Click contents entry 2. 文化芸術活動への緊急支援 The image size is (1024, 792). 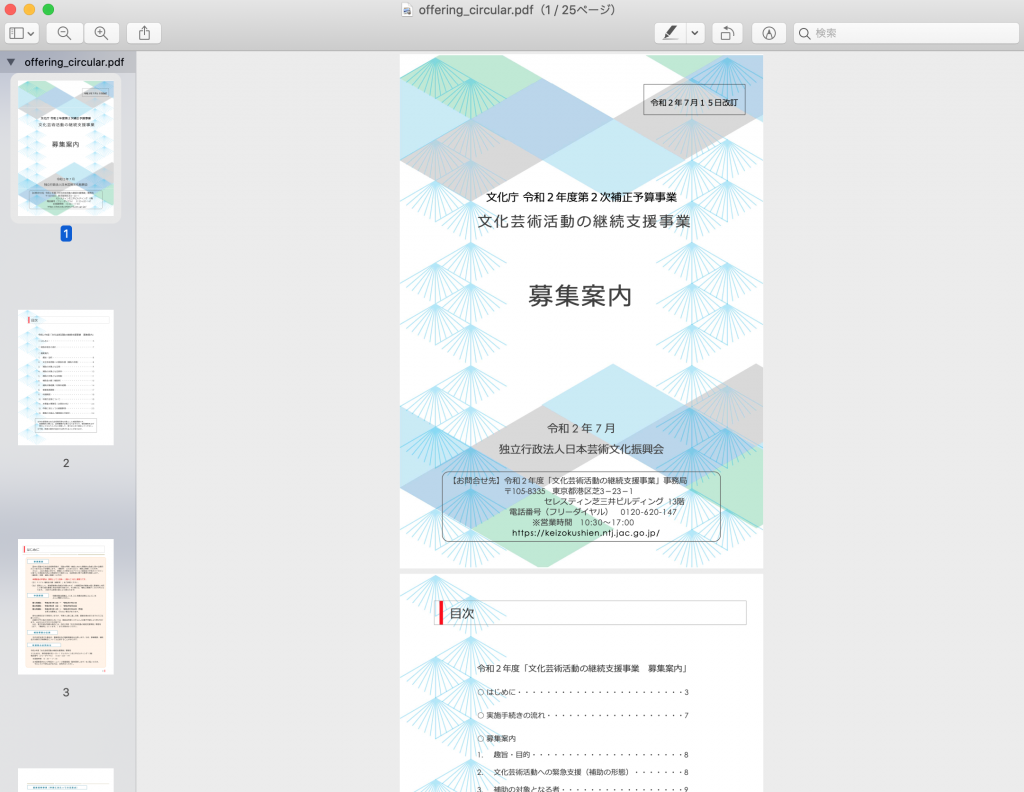[583, 772]
